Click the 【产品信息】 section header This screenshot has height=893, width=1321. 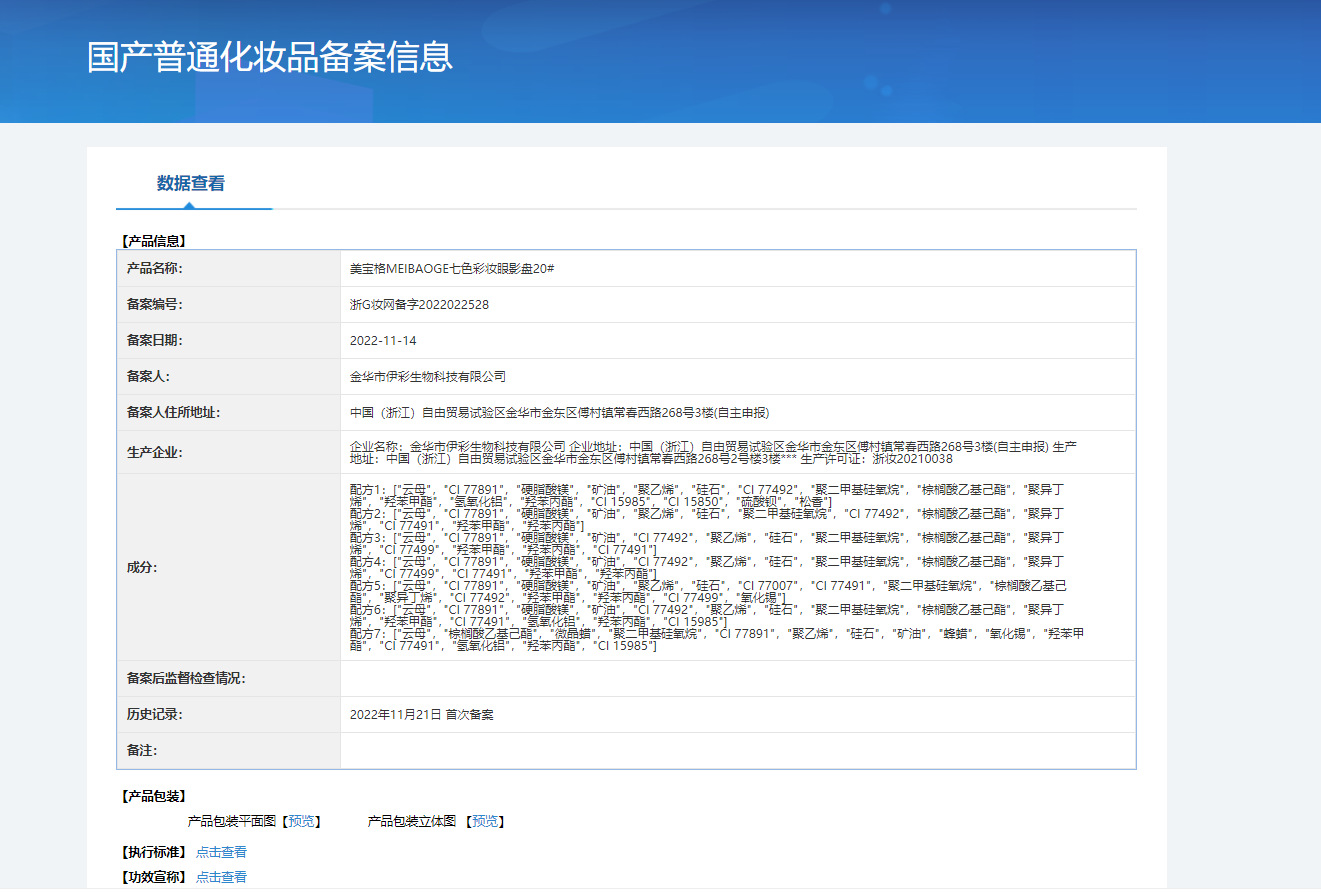pos(152,241)
